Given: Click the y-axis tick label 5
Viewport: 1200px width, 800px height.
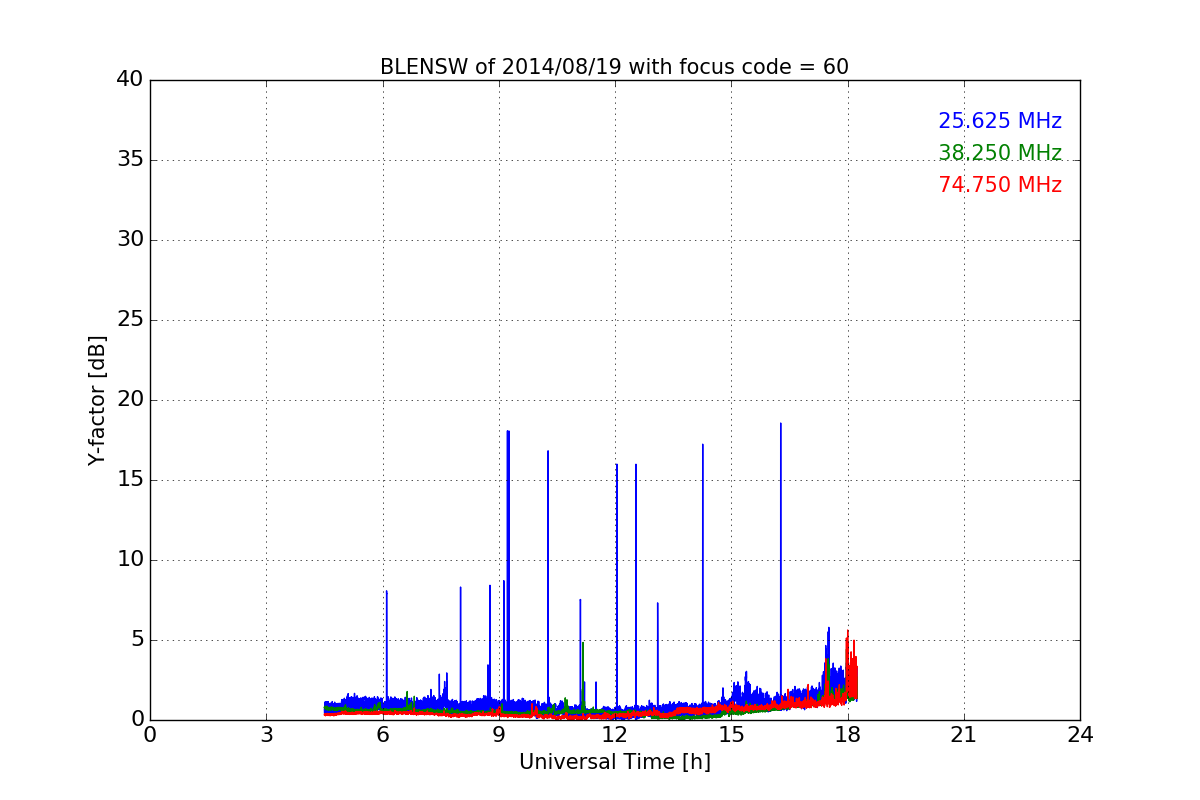Looking at the screenshot, I should click(136, 640).
